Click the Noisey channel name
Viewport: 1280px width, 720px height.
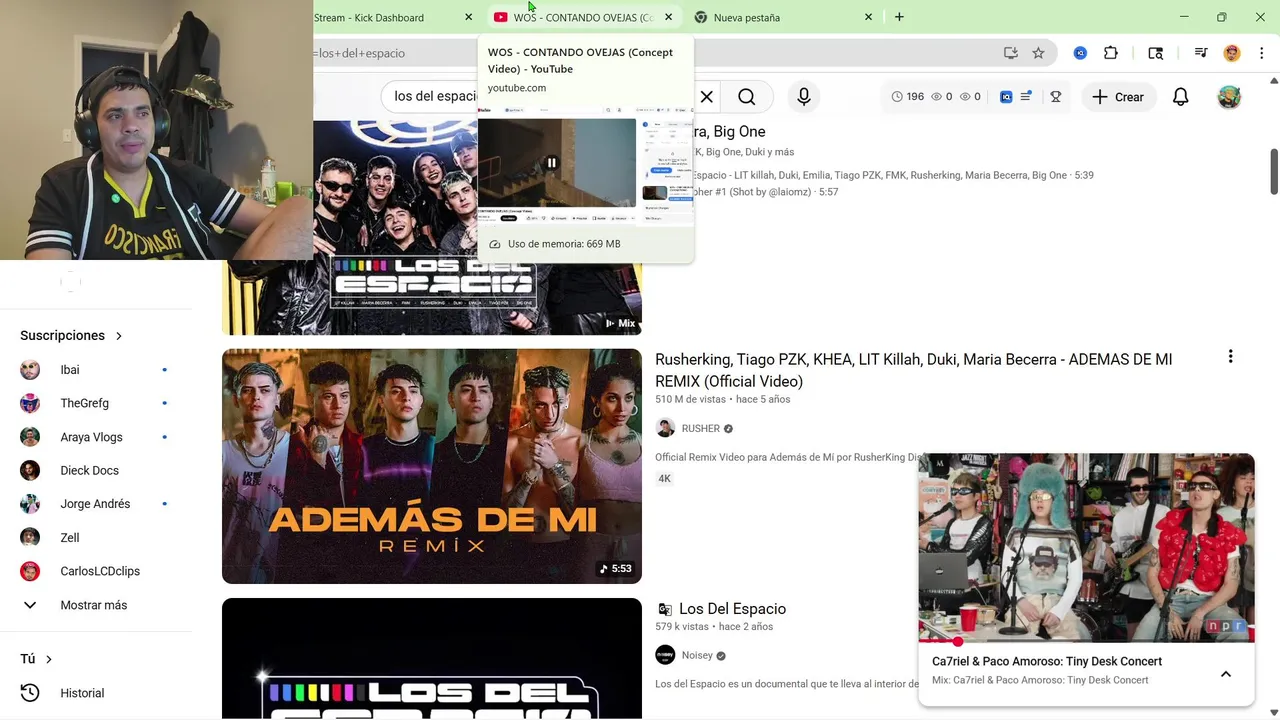click(x=697, y=655)
